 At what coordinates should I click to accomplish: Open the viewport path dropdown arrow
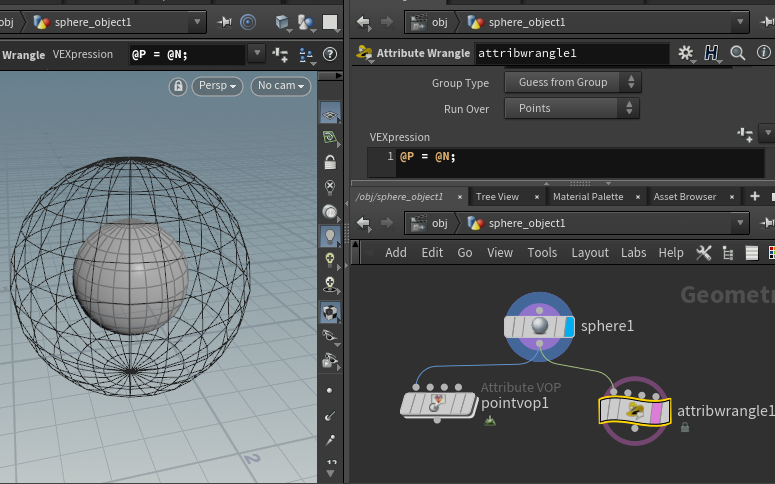(197, 22)
